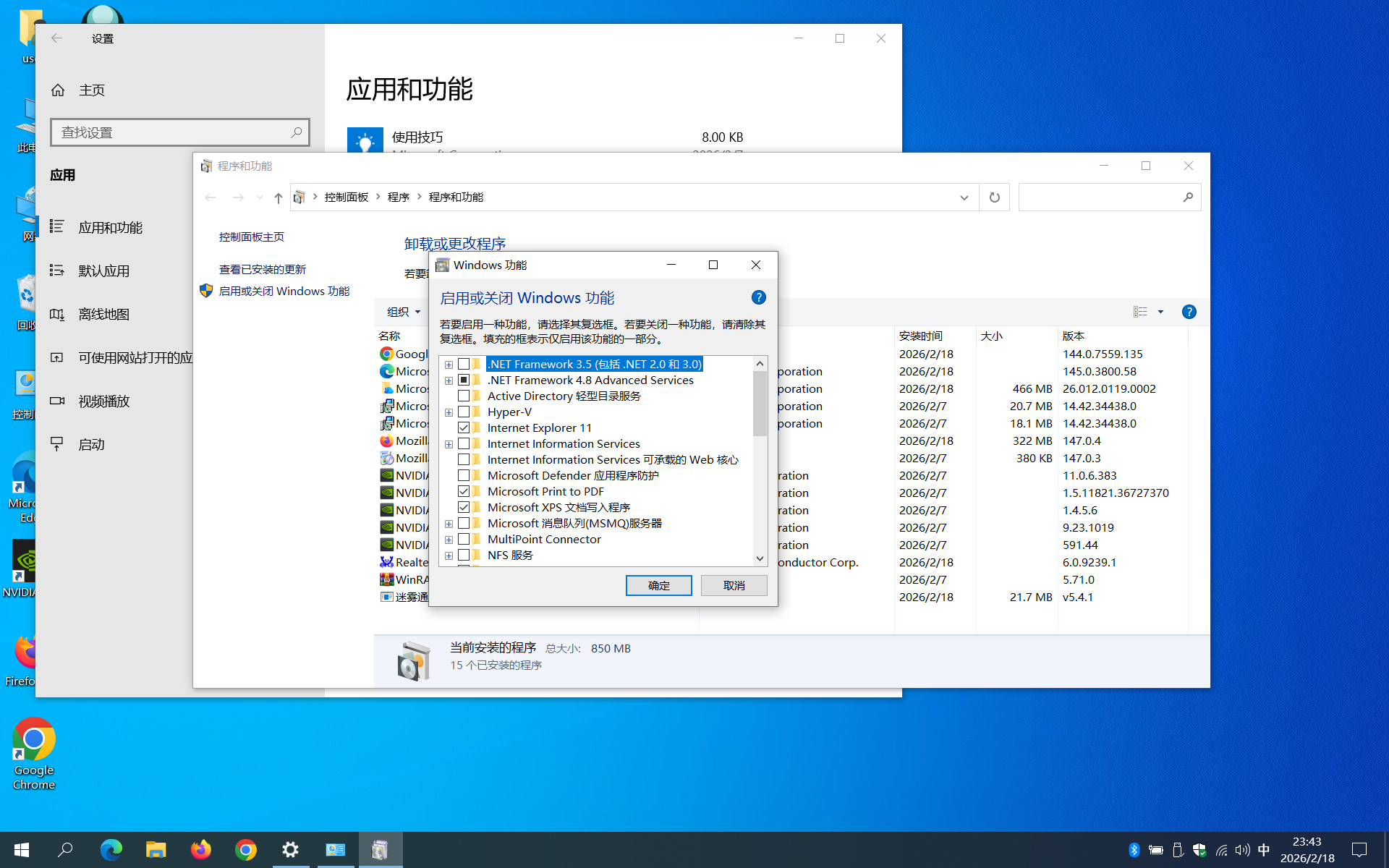Expand the .NET Framework 3.5 tree node
This screenshot has width=1389, height=868.
click(x=449, y=365)
